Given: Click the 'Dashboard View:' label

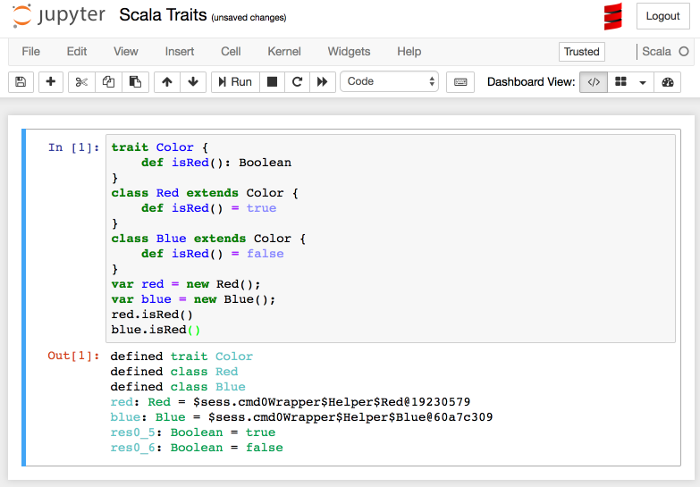Looking at the screenshot, I should coord(531,82).
